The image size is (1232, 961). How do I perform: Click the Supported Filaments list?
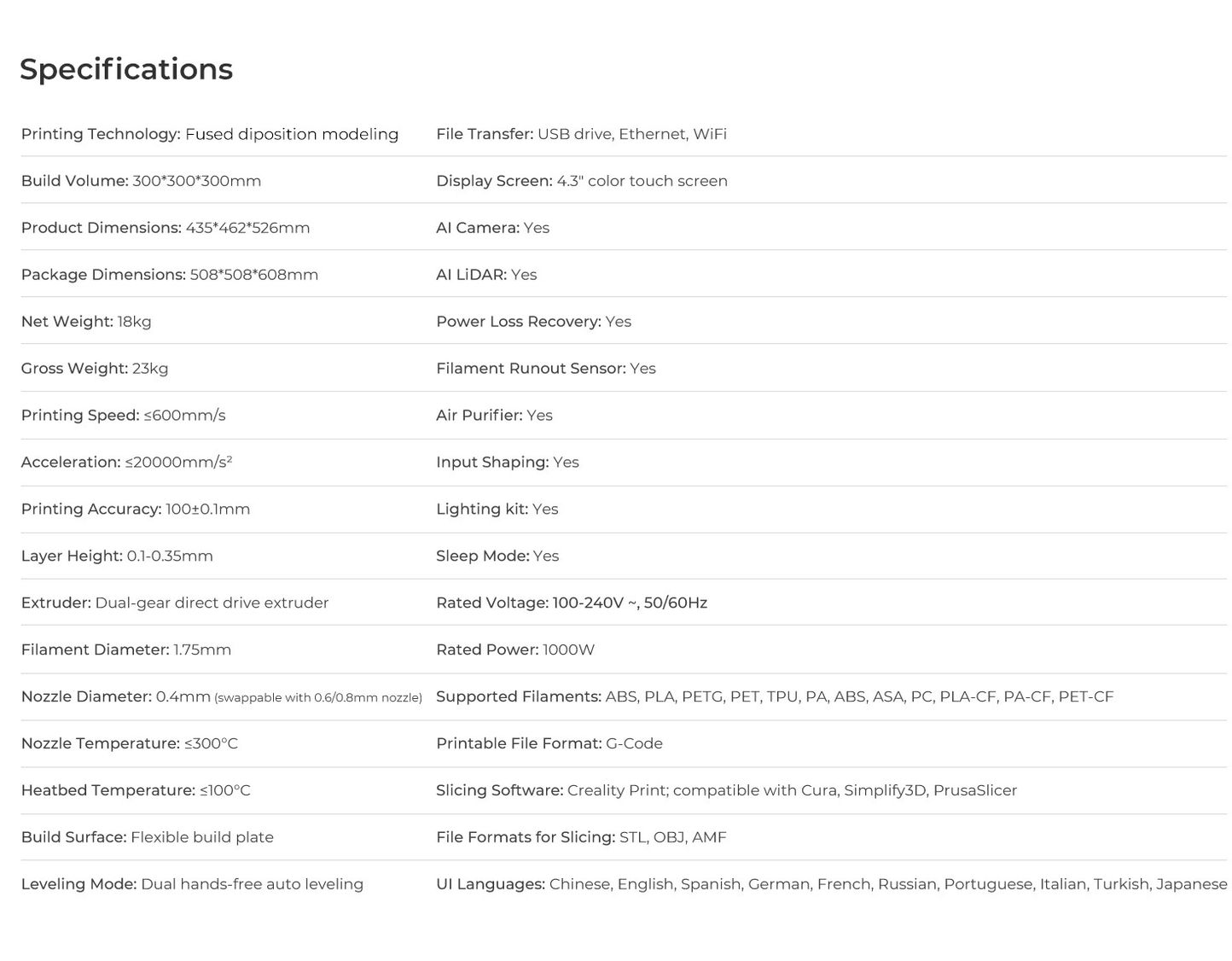774,697
